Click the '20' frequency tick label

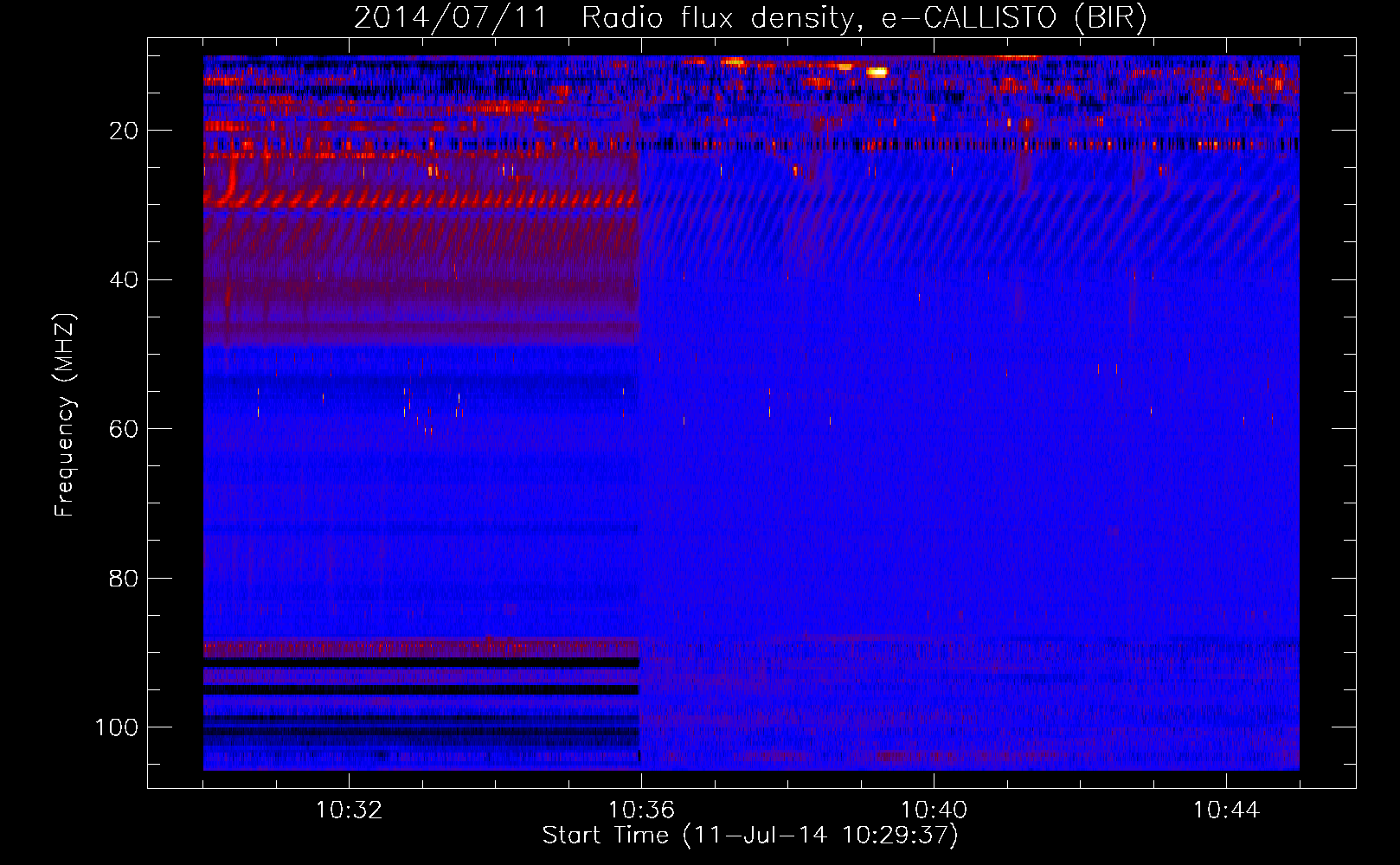[x=124, y=131]
